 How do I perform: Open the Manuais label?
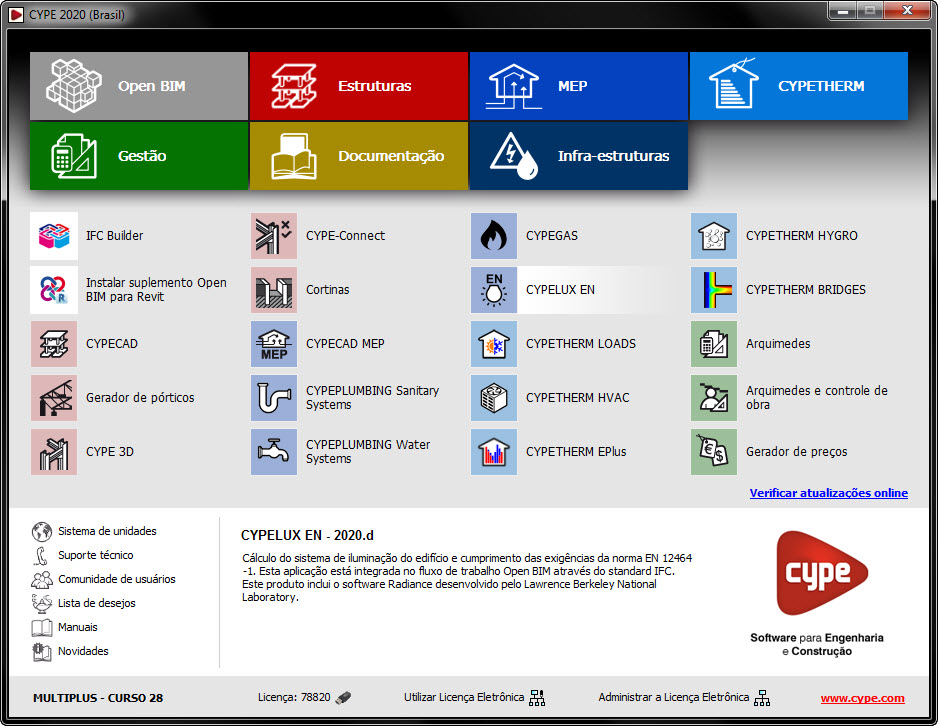pos(78,627)
